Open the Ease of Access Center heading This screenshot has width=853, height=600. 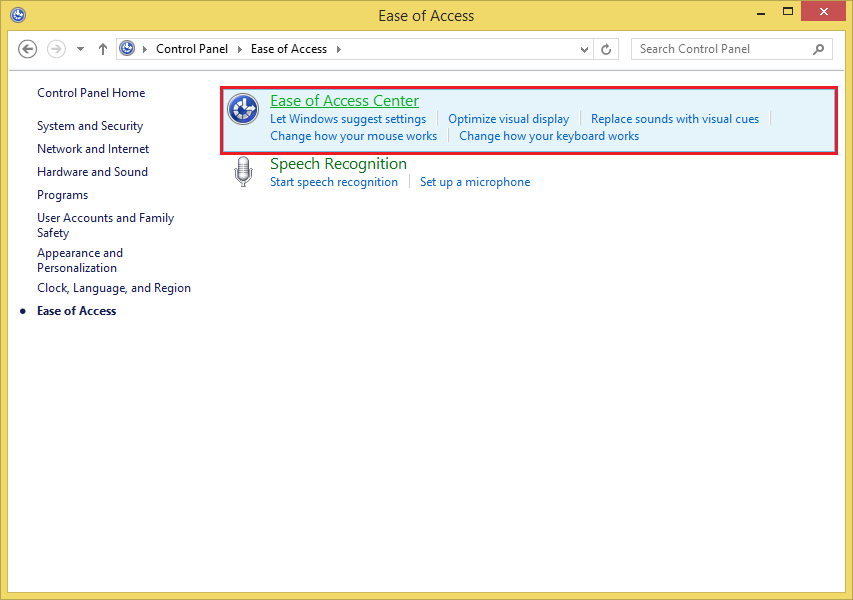pyautogui.click(x=344, y=101)
